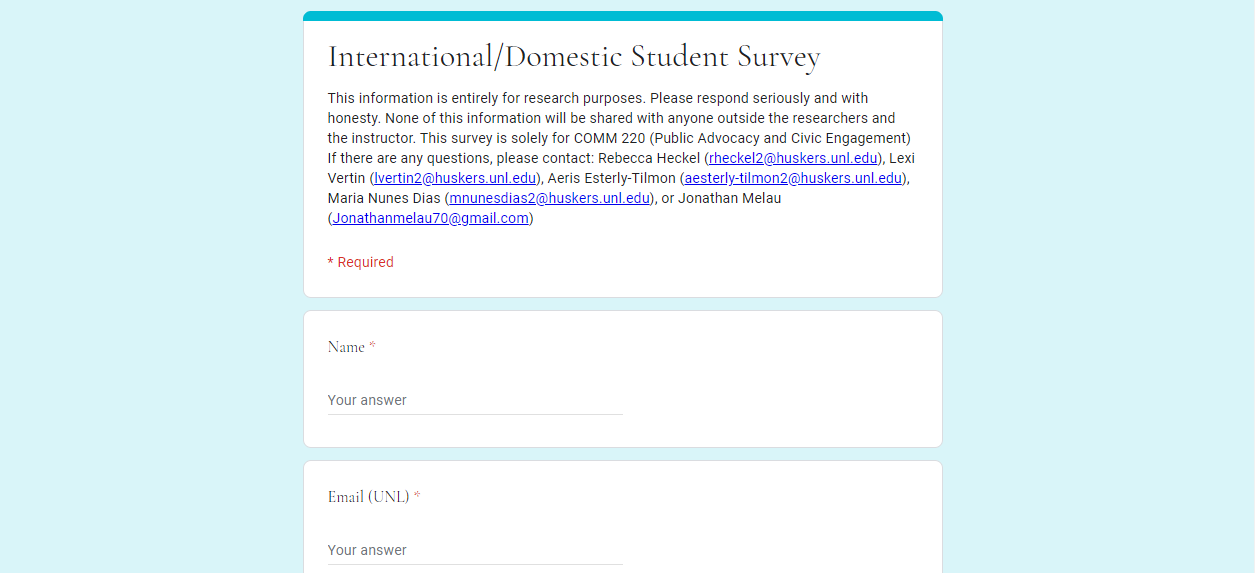This screenshot has width=1255, height=573.
Task: Click the teal bar atop the form
Action: coord(623,16)
